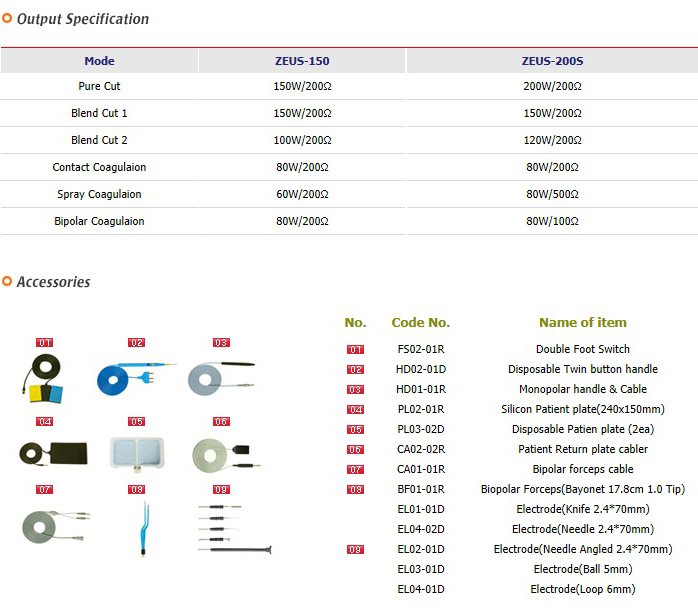Click the Monopolar handle & Cable image
Image resolution: width=698 pixels, height=615 pixels.
[x=221, y=378]
